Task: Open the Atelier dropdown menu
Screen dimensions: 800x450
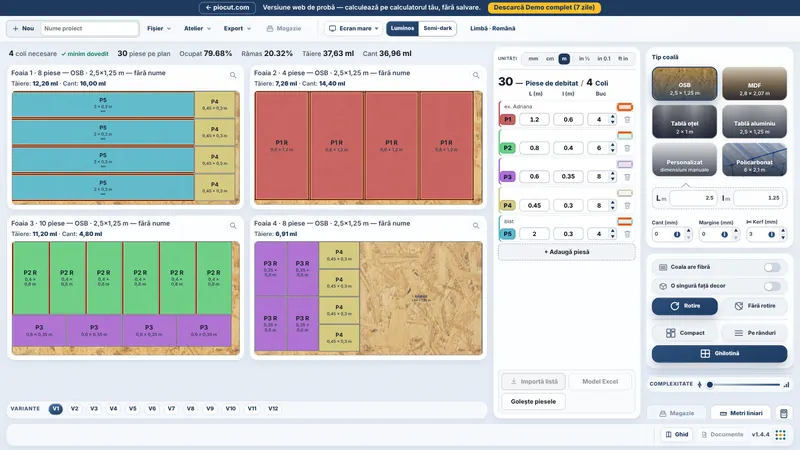Action: point(197,29)
